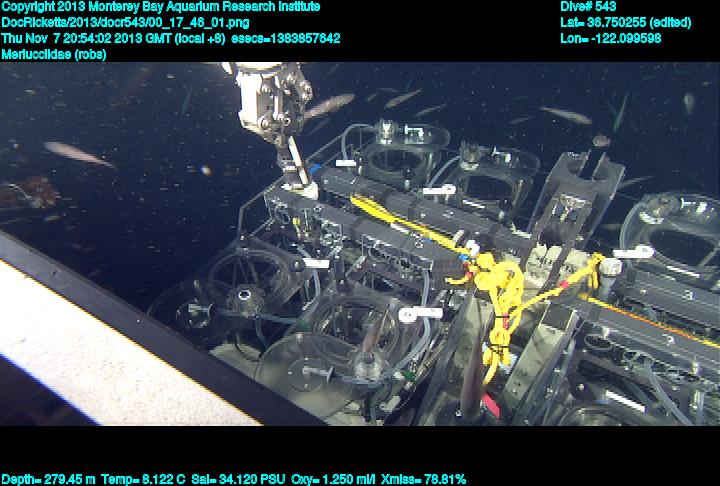Click the orange rail on the right
720x486 pixels.
(x=650, y=320)
